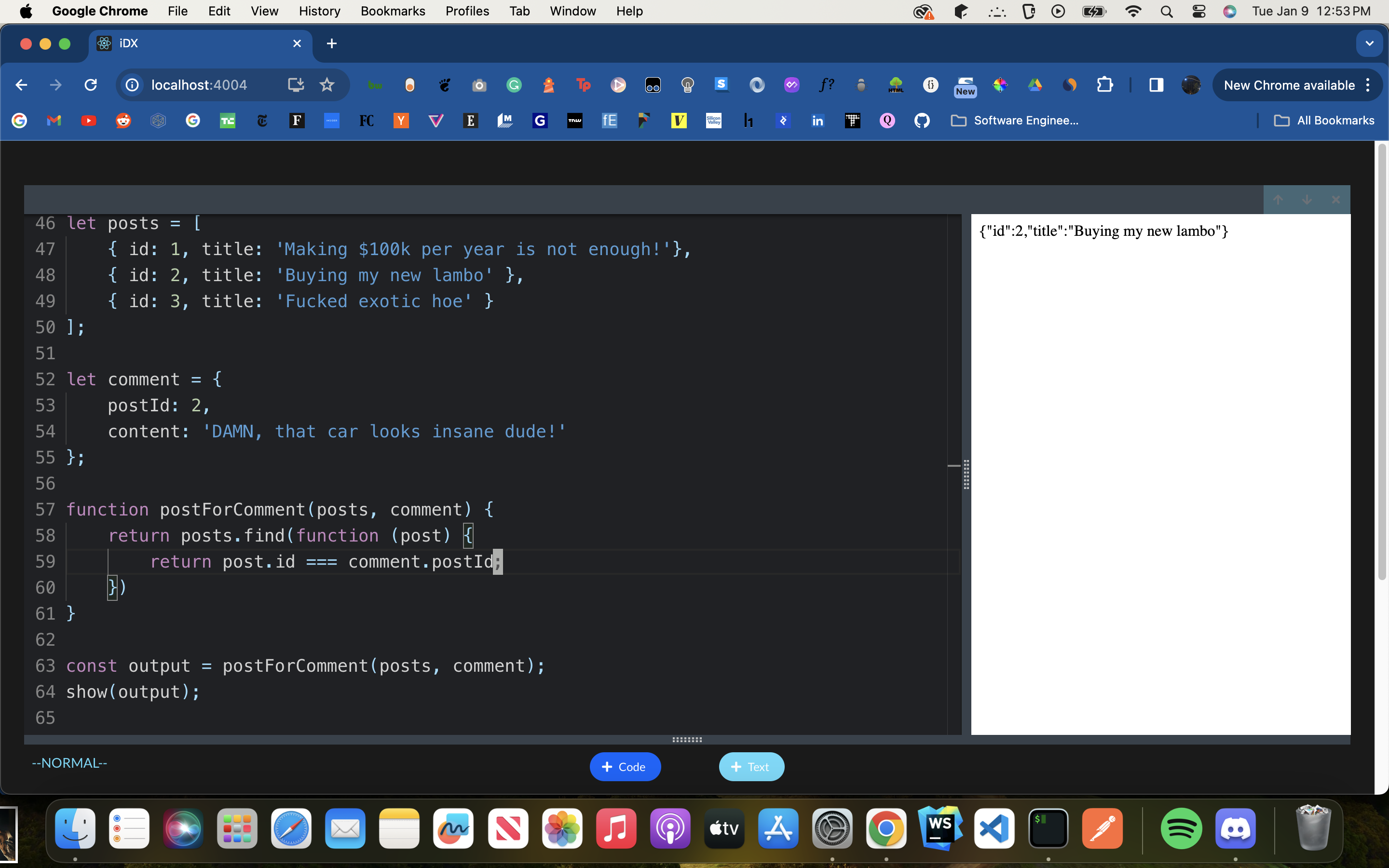Move the code cell down with arrow
This screenshot has width=1389, height=868.
coord(1307,200)
